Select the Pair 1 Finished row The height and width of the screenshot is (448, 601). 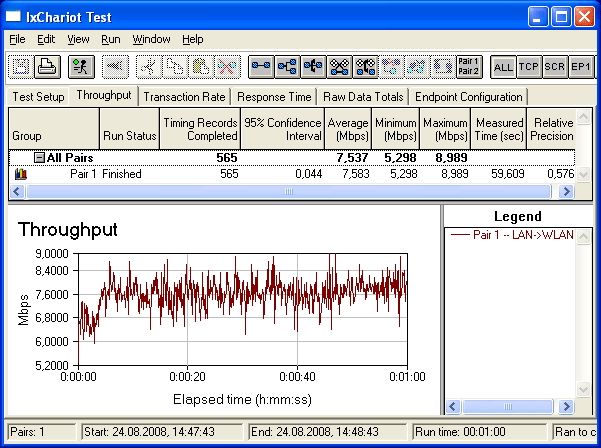point(292,174)
